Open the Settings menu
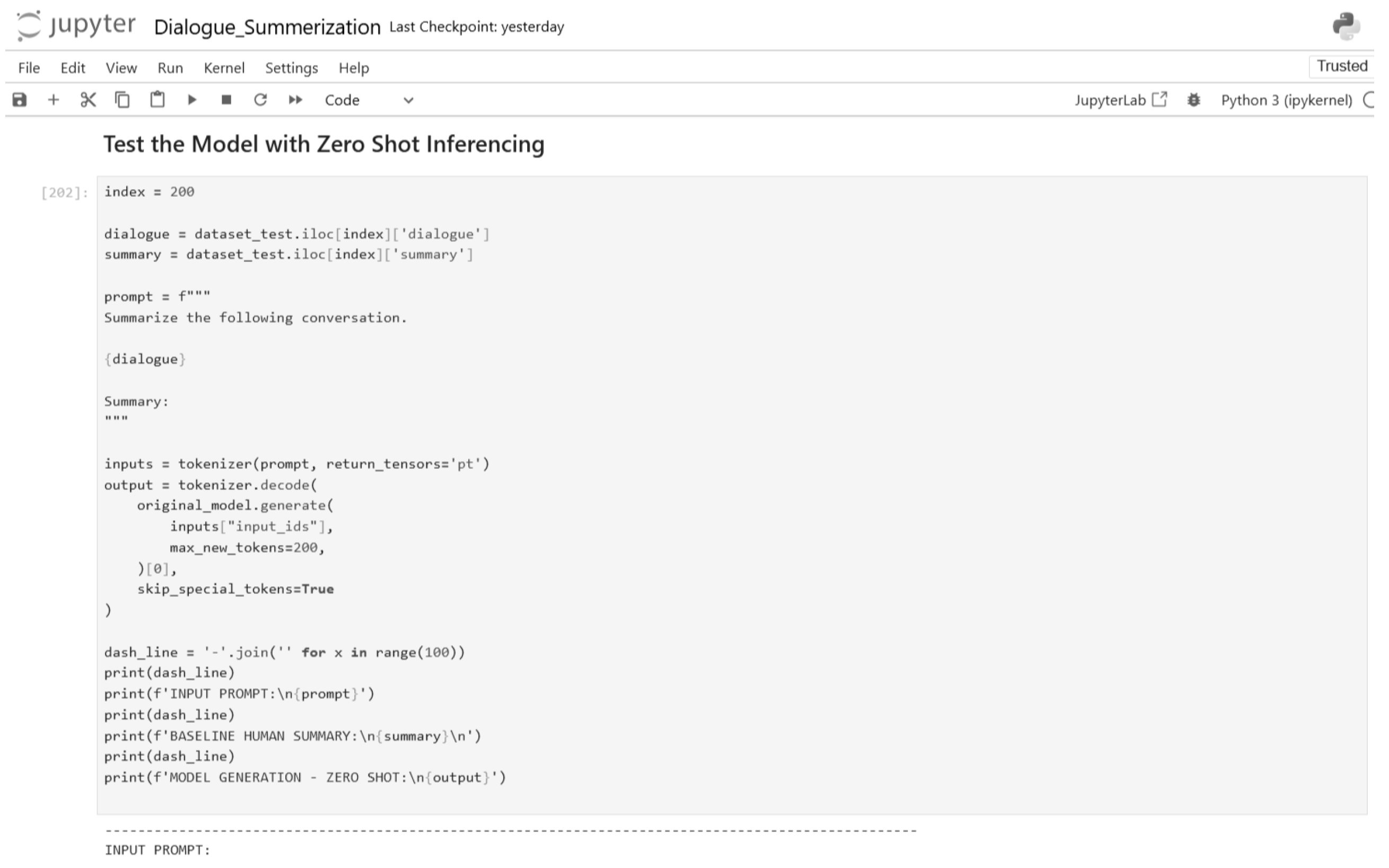1389x868 pixels. pyautogui.click(x=291, y=68)
